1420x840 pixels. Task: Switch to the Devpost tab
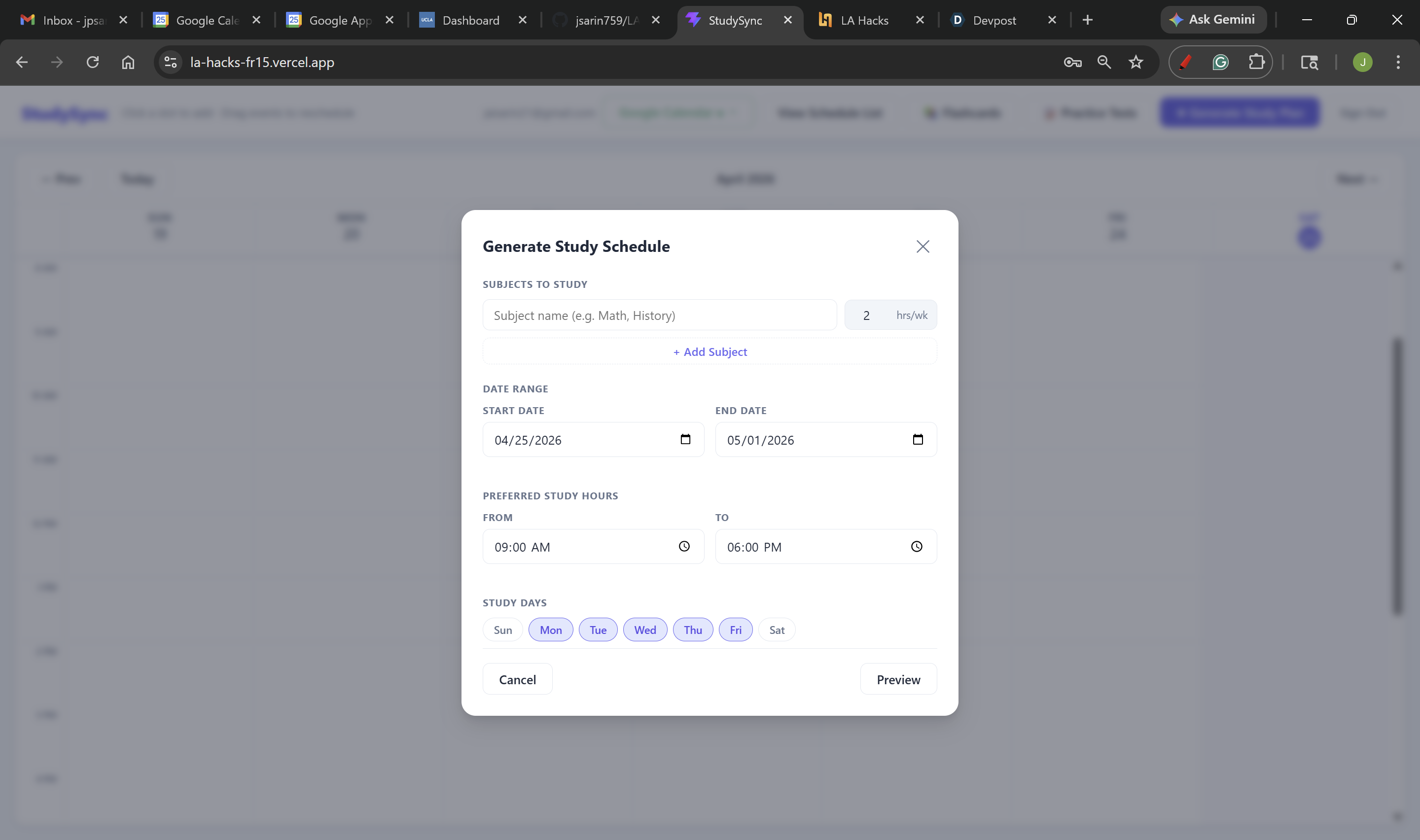994,20
